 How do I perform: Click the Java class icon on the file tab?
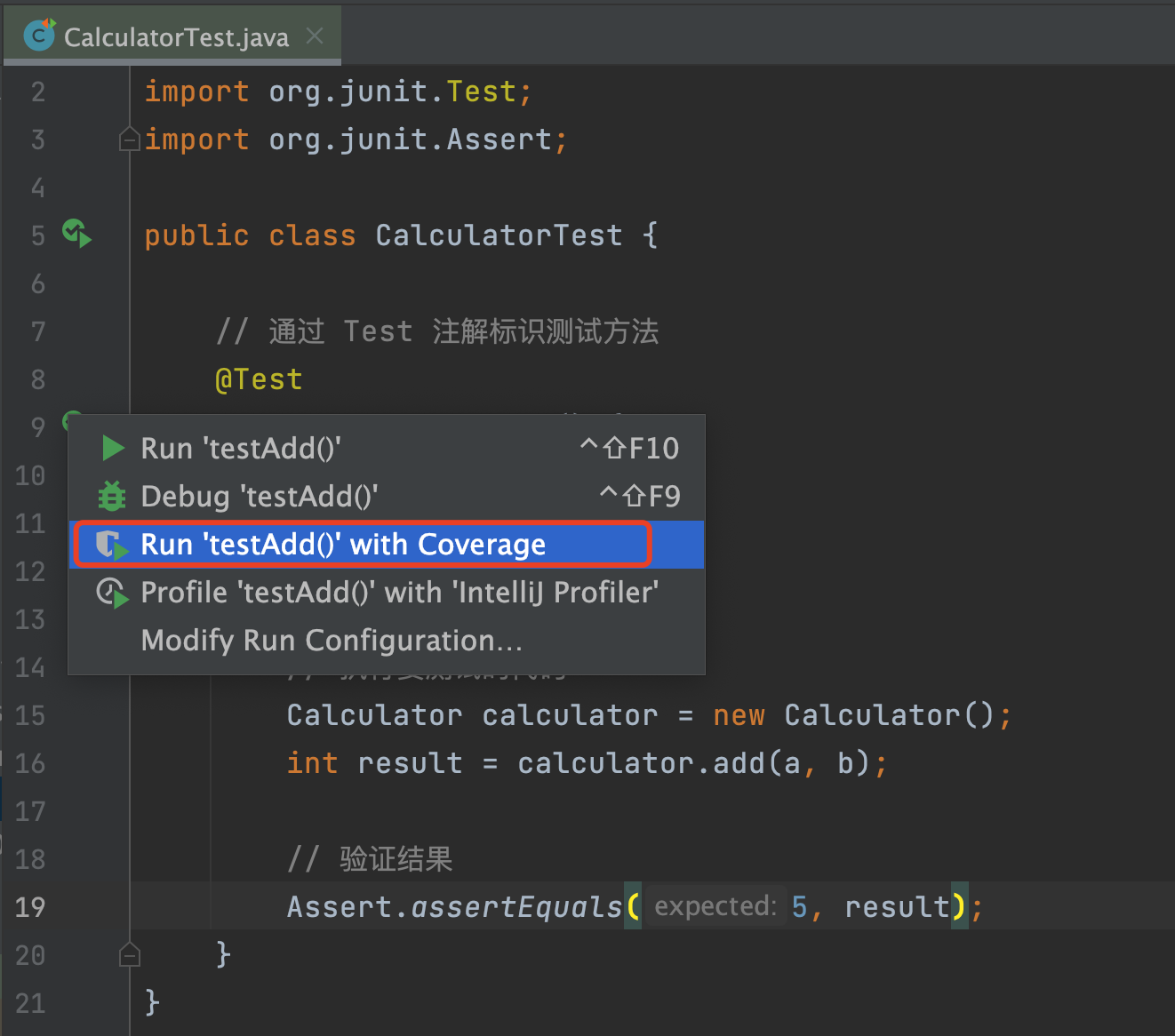click(40, 36)
